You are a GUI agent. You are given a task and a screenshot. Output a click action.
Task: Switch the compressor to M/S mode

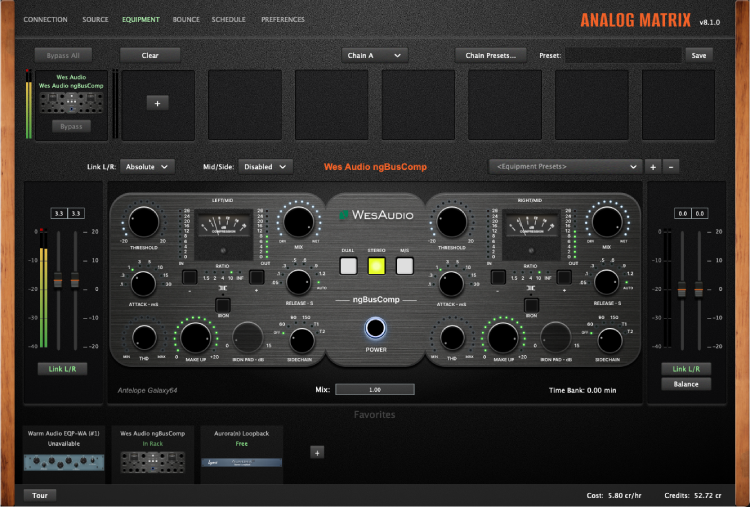pos(405,266)
